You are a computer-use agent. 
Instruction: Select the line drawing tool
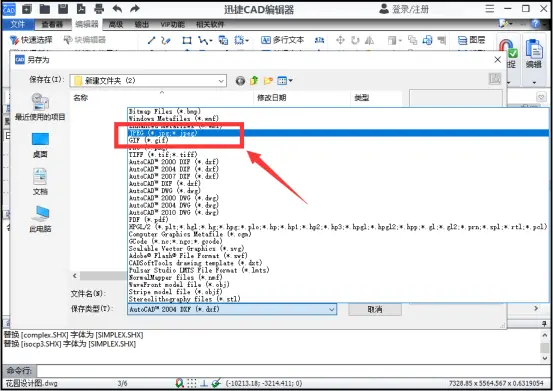pyautogui.click(x=151, y=41)
